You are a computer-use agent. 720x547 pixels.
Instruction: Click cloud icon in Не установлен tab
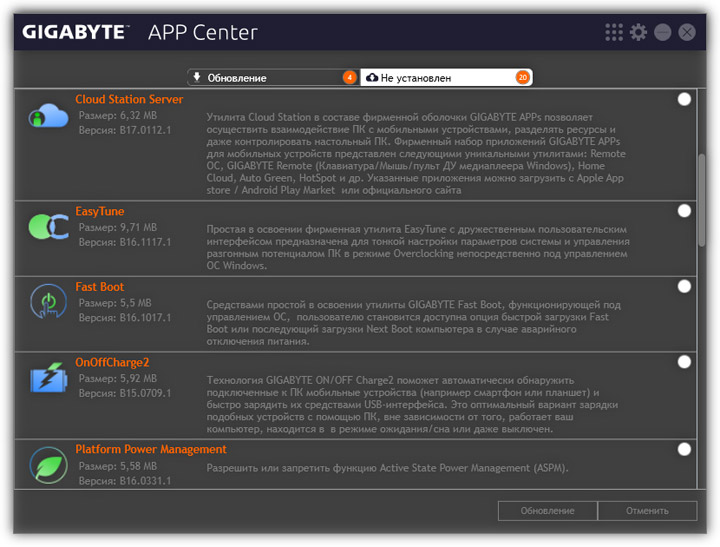coord(372,78)
